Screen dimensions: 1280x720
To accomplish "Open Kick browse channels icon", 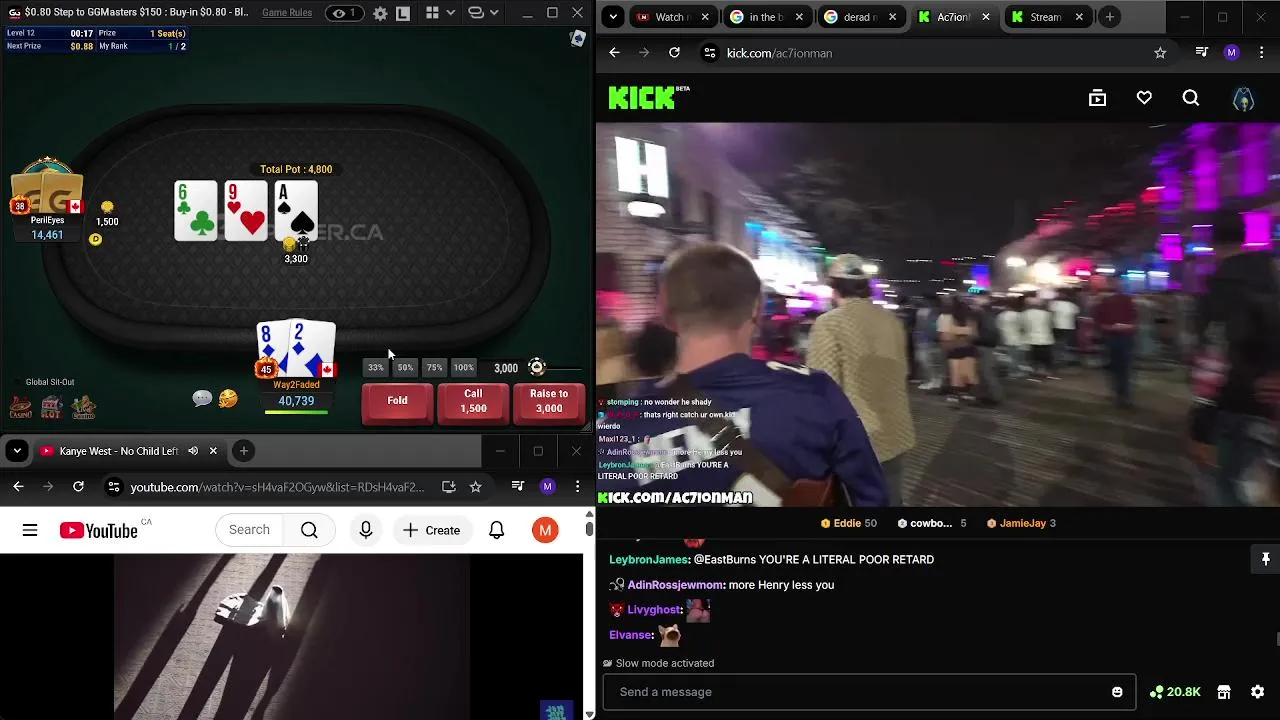I will tap(1097, 98).
